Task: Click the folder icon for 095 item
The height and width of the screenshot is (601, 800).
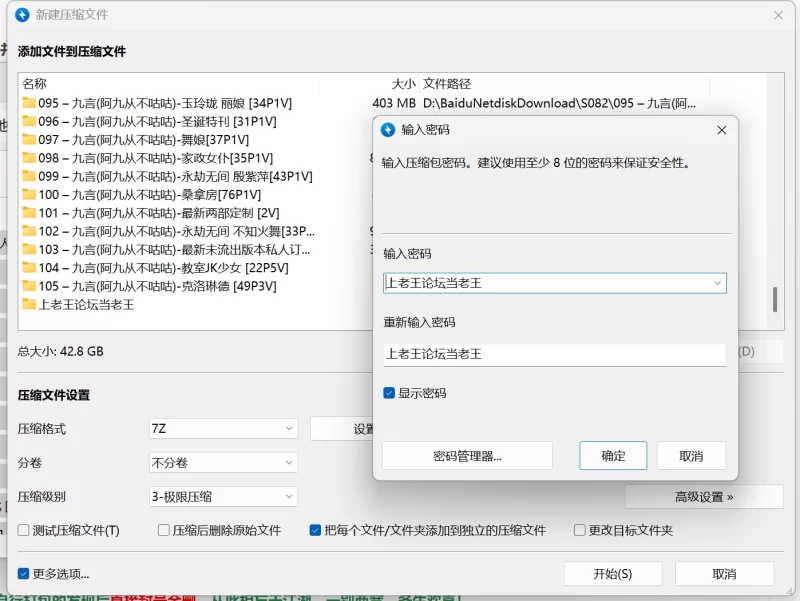Action: pos(29,103)
